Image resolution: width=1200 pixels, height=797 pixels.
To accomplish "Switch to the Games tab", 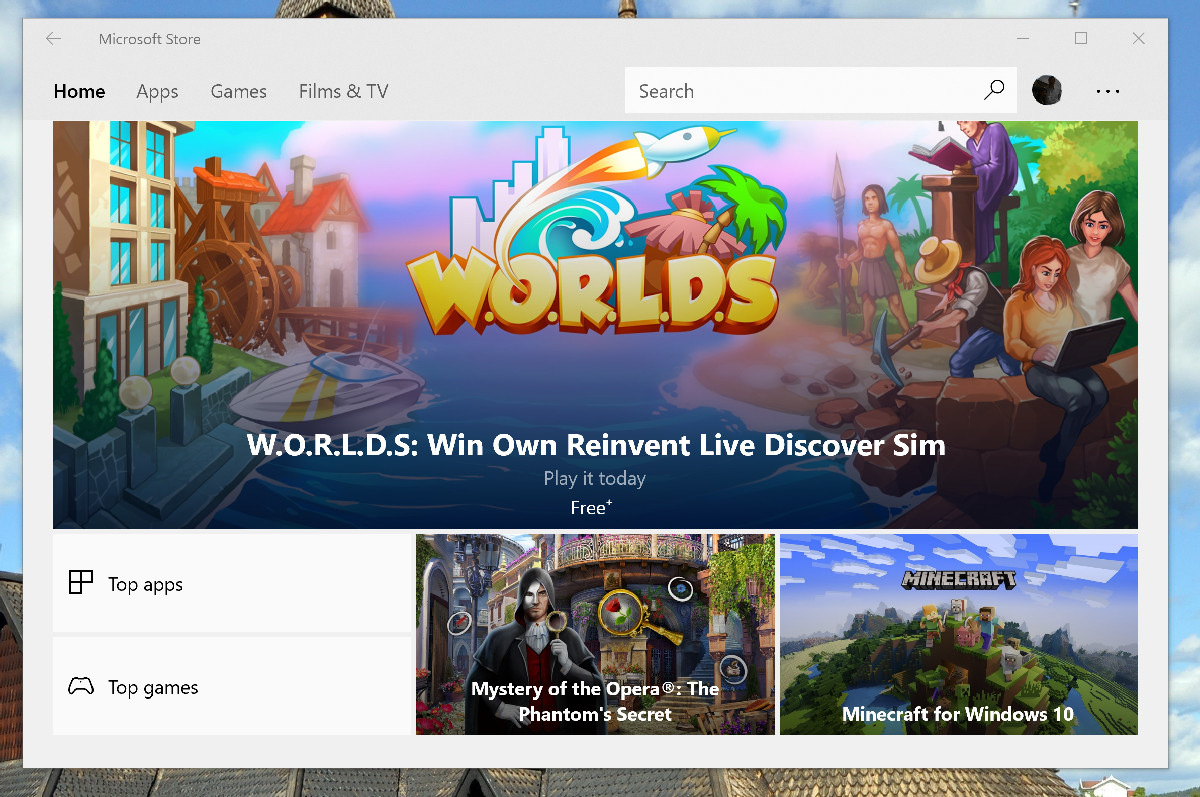I will pos(238,91).
